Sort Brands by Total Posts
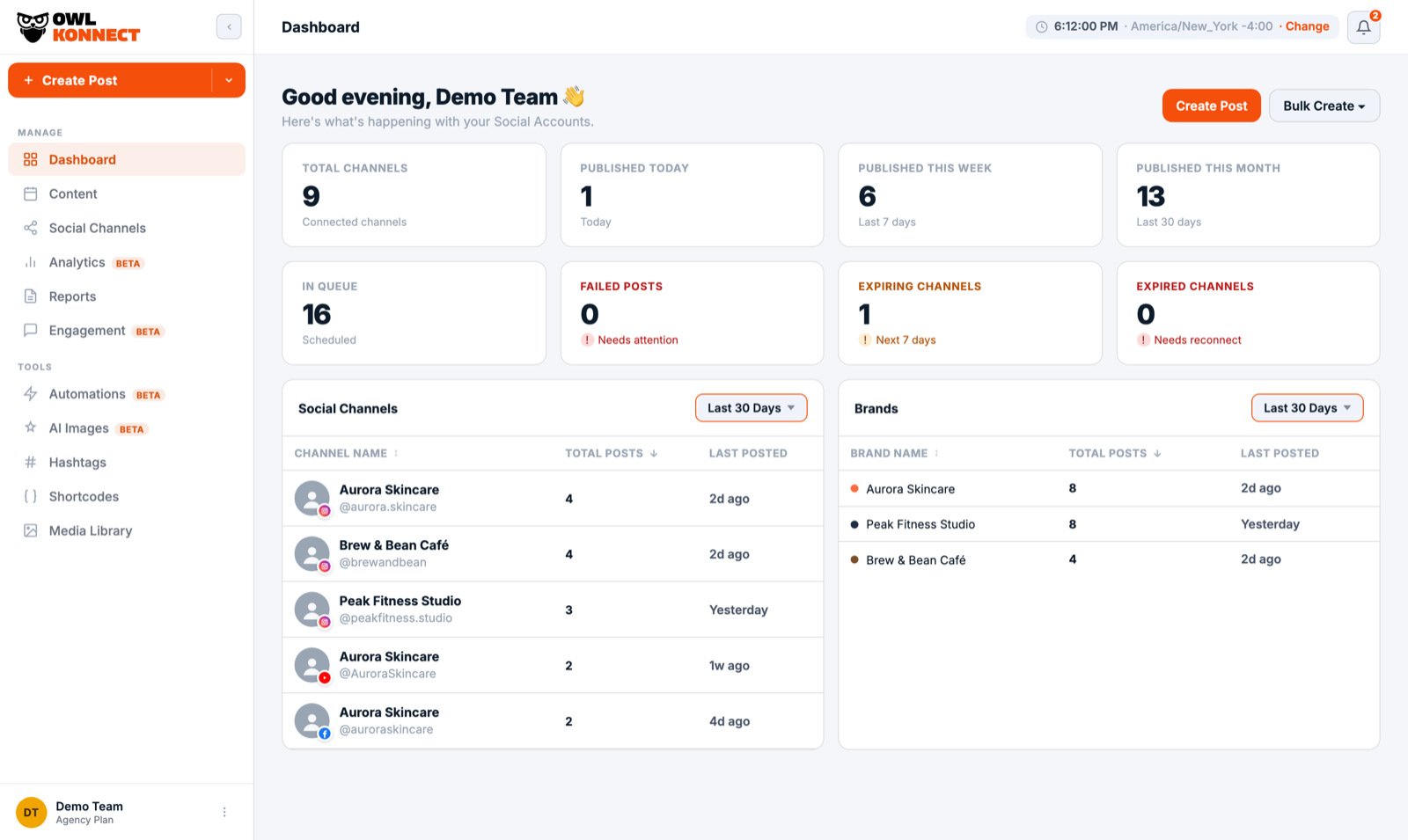1408x840 pixels. [x=1115, y=453]
